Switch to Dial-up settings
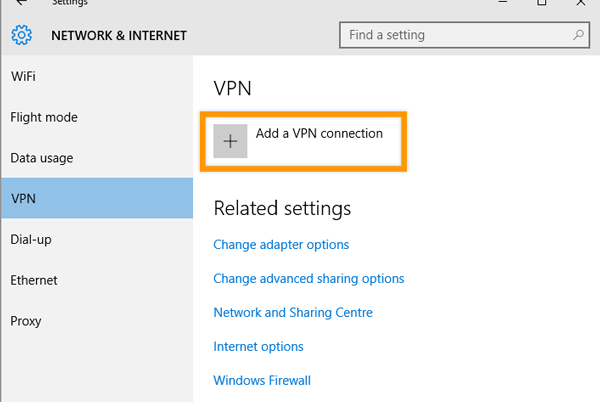This screenshot has width=600, height=402. [32, 239]
